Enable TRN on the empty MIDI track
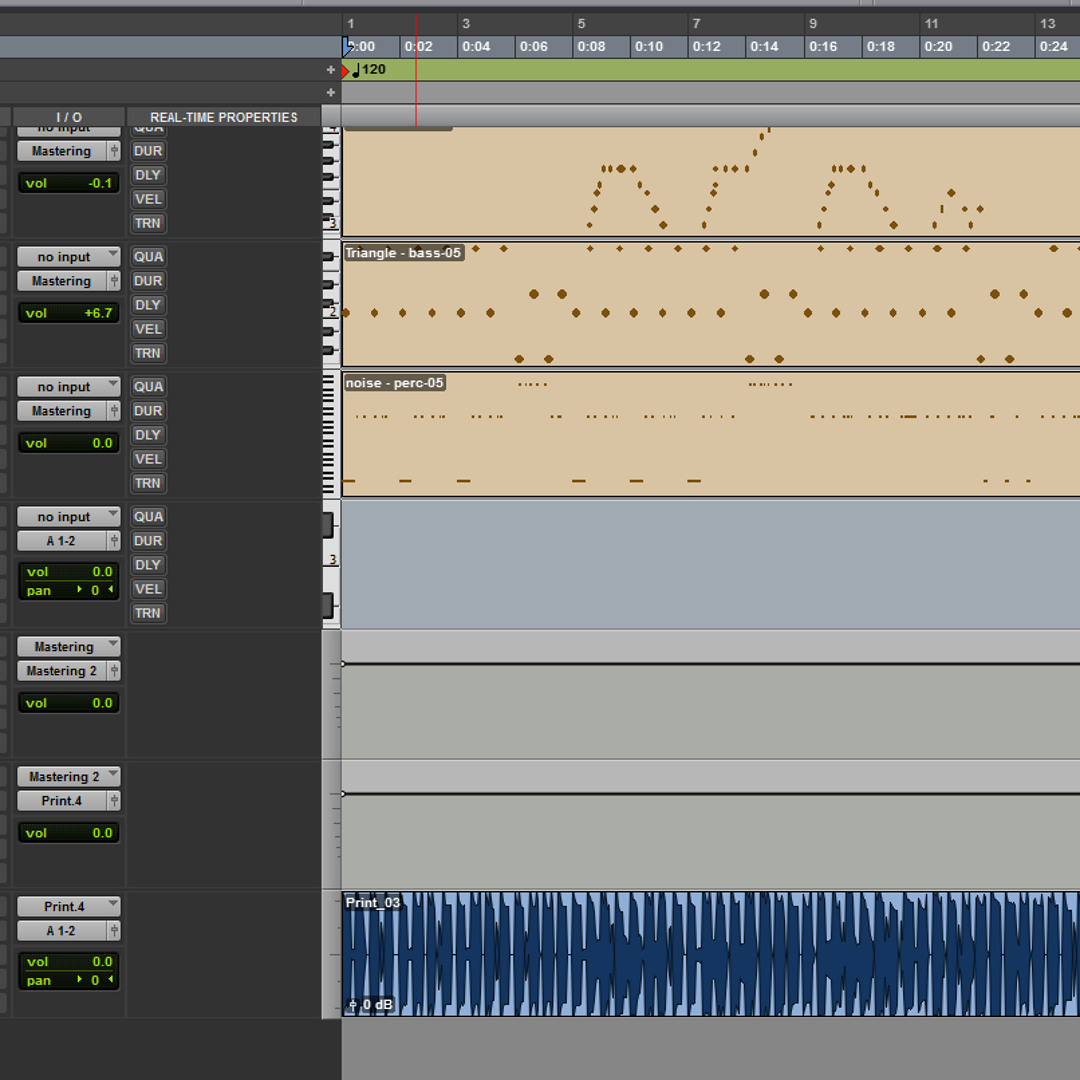This screenshot has width=1080, height=1080. coord(148,614)
